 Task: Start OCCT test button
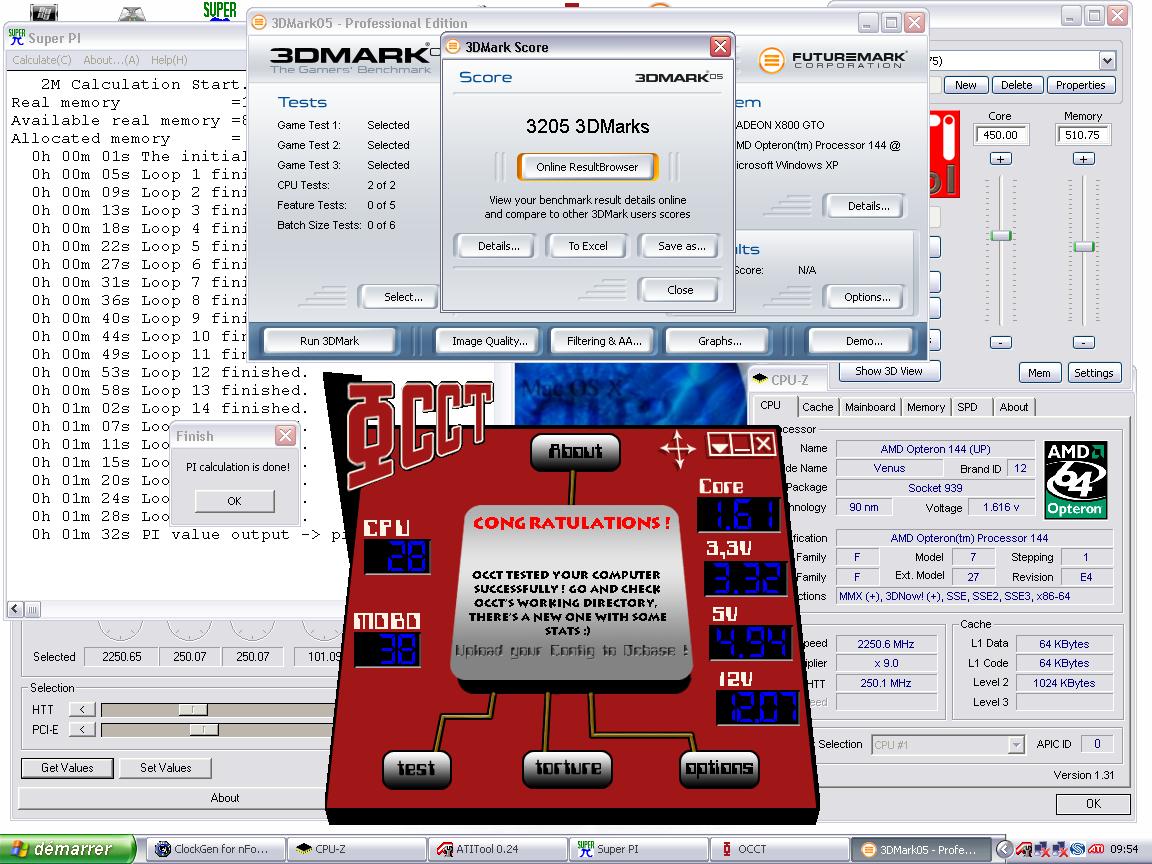click(x=417, y=768)
